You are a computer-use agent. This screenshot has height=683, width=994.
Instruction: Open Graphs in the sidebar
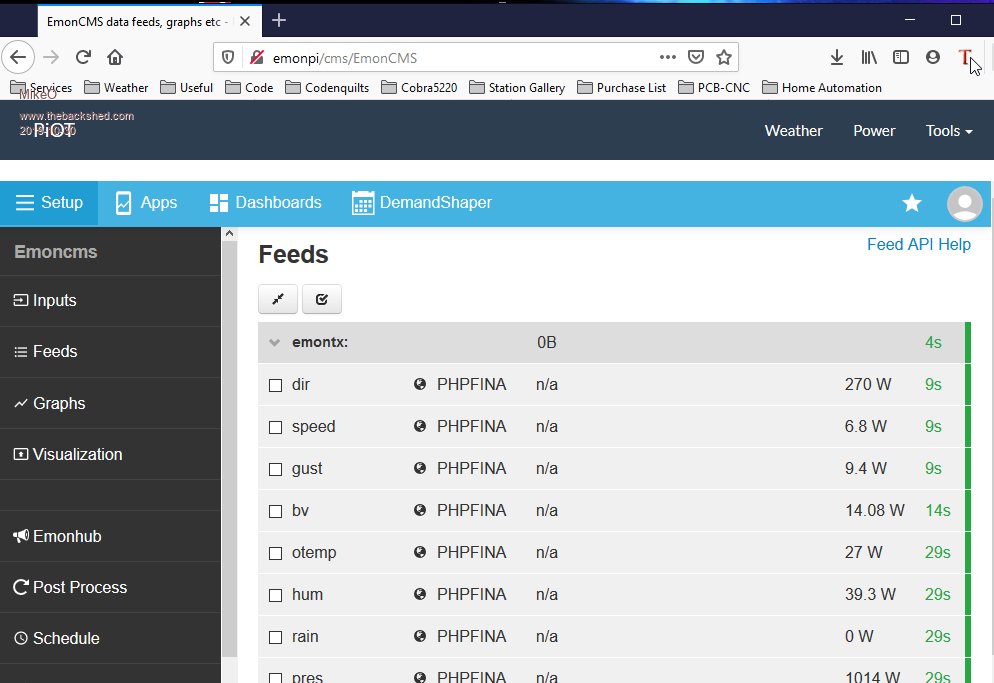pos(58,403)
